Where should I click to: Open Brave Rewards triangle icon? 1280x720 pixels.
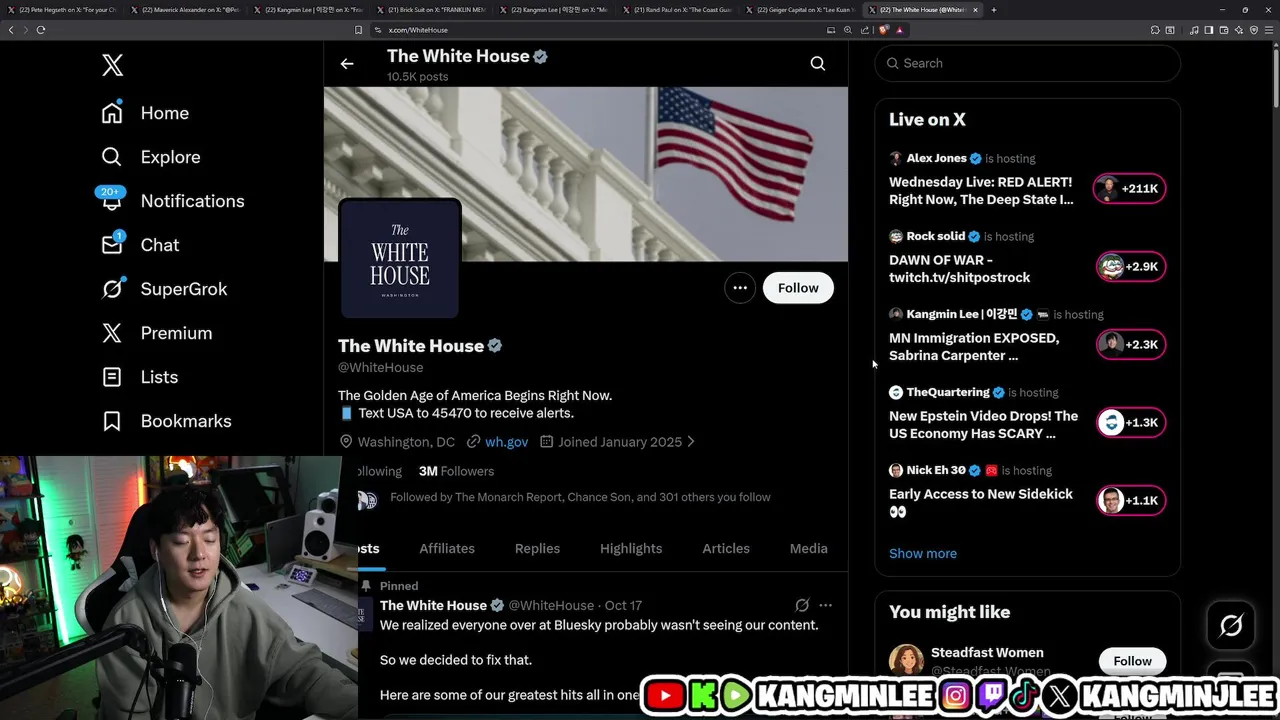(900, 30)
